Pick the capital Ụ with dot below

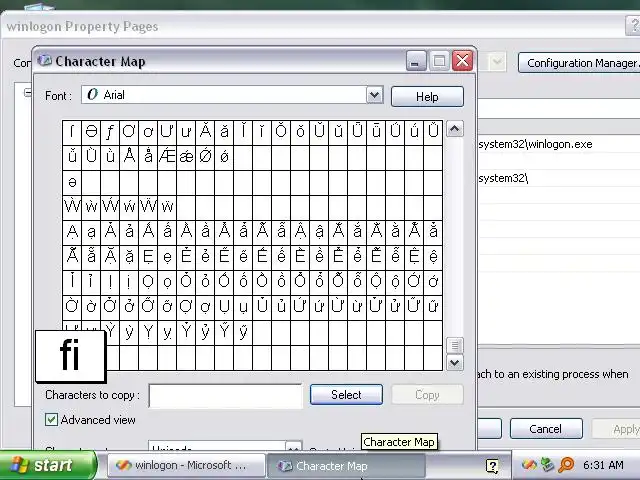(224, 307)
